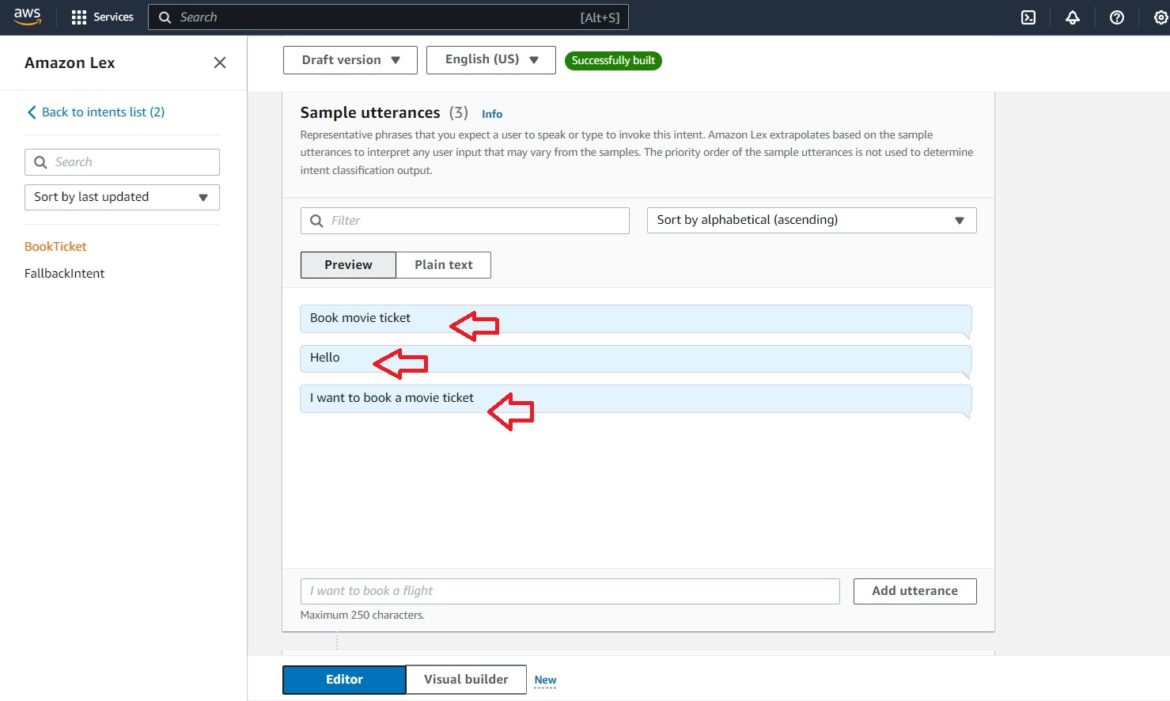Switch to the Plain text tab
This screenshot has height=701, width=1170.
(x=443, y=264)
